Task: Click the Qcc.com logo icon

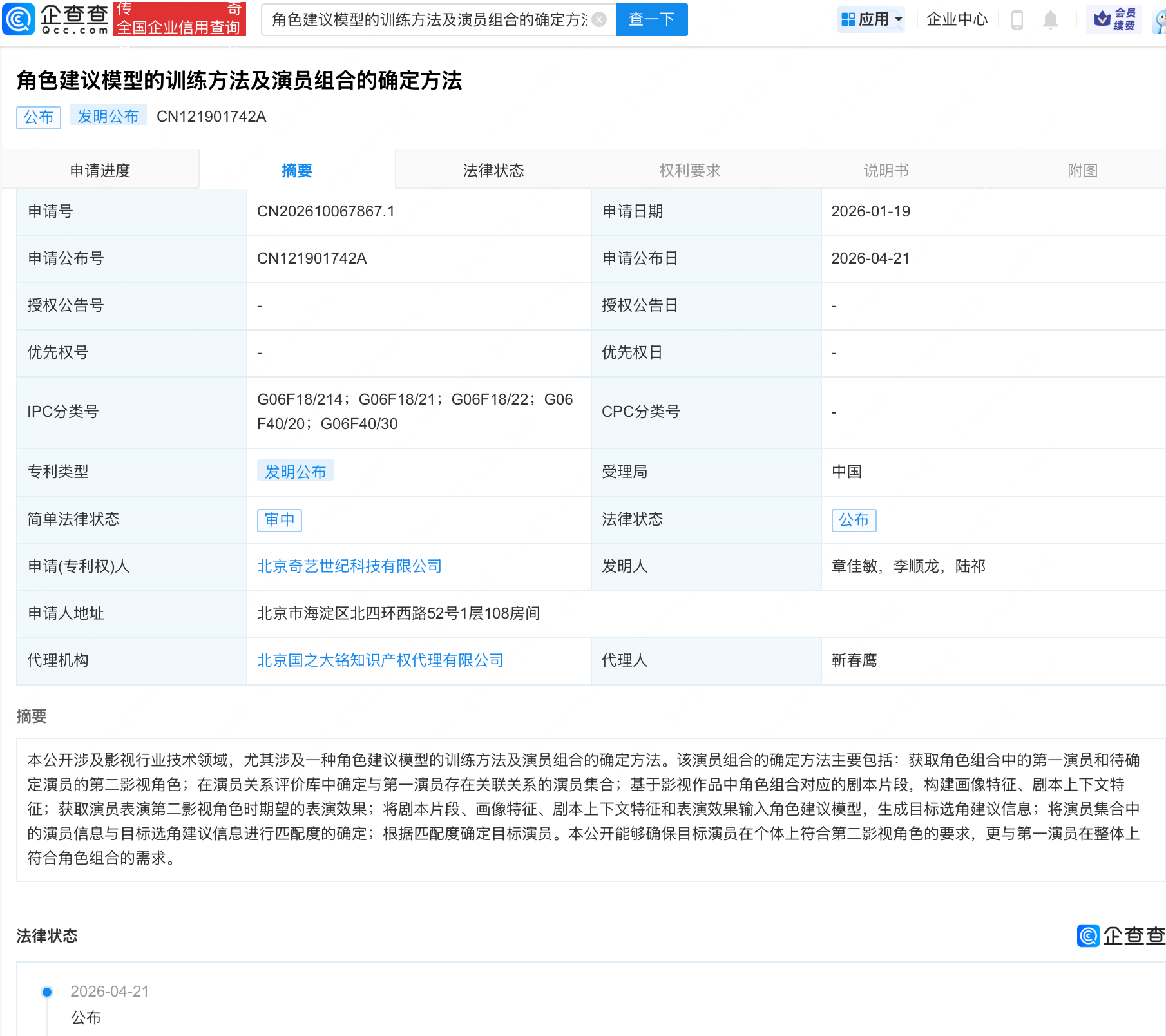Action: pos(19,19)
